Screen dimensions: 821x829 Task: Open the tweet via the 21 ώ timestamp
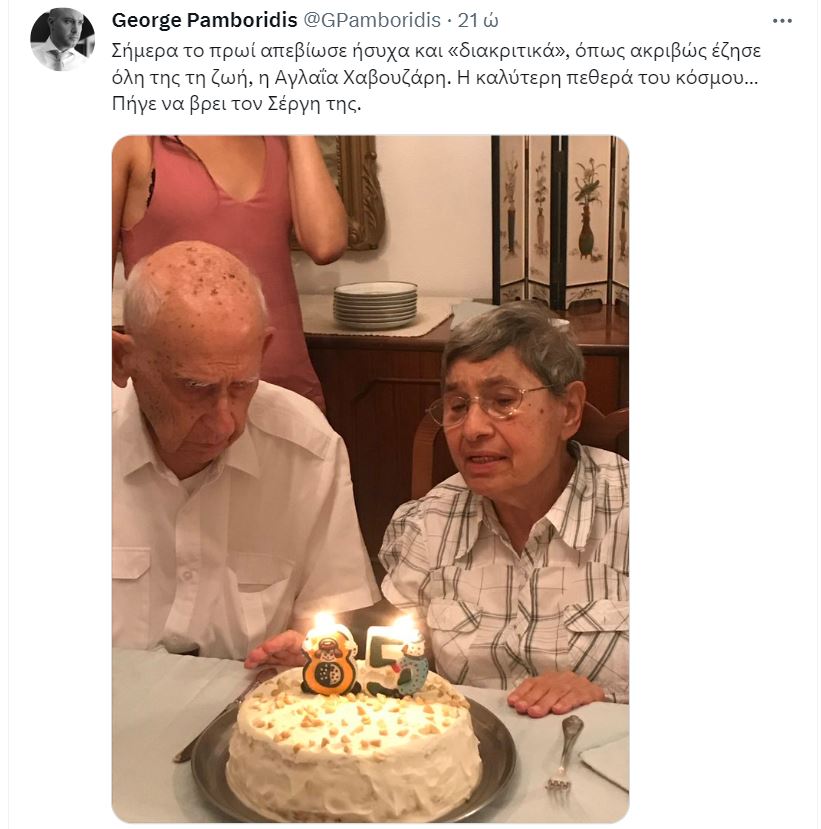point(478,20)
